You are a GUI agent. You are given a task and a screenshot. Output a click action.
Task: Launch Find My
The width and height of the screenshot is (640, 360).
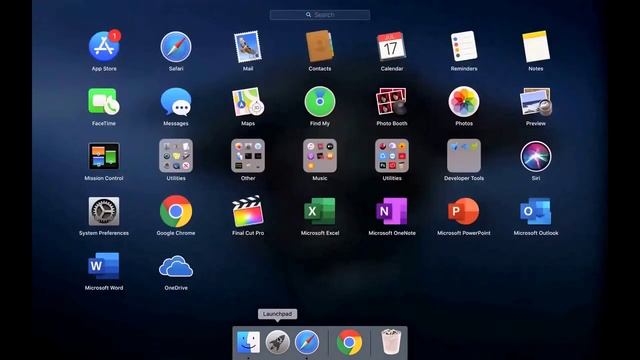[320, 101]
